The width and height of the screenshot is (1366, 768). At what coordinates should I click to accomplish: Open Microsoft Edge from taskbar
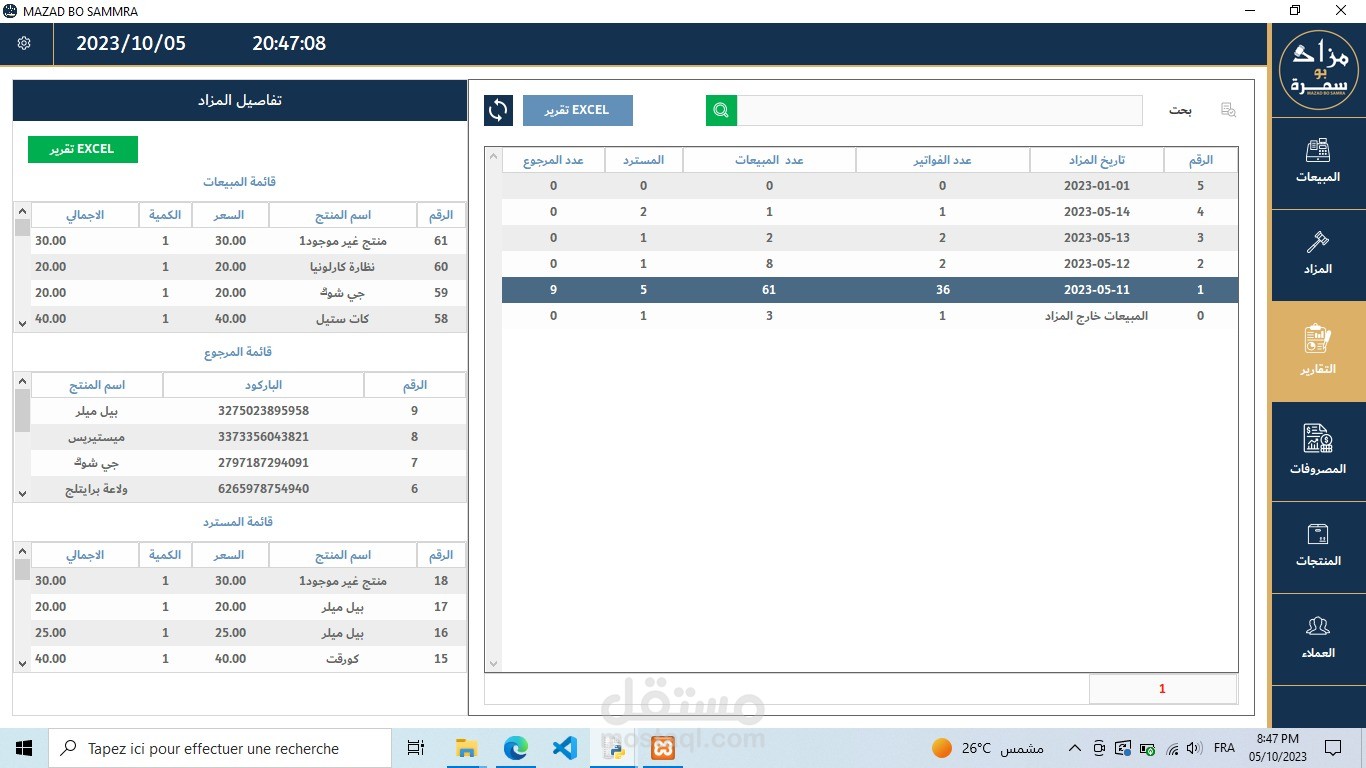pos(515,748)
